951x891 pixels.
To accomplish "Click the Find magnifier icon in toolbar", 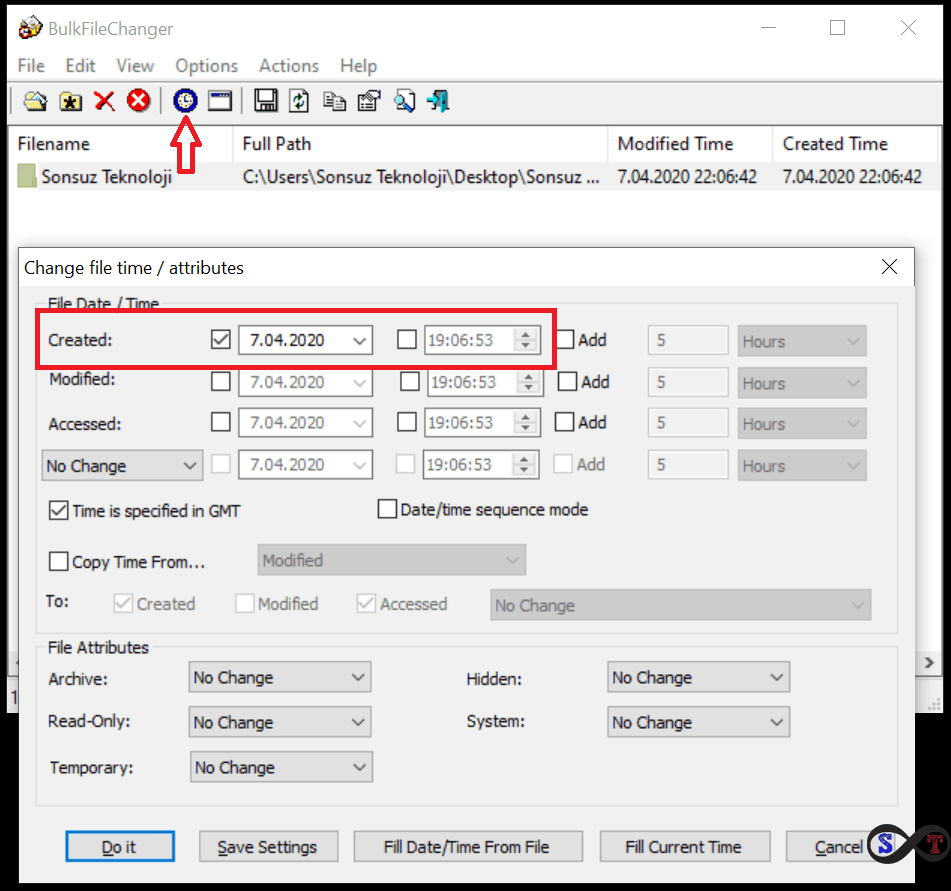I will pos(404,101).
